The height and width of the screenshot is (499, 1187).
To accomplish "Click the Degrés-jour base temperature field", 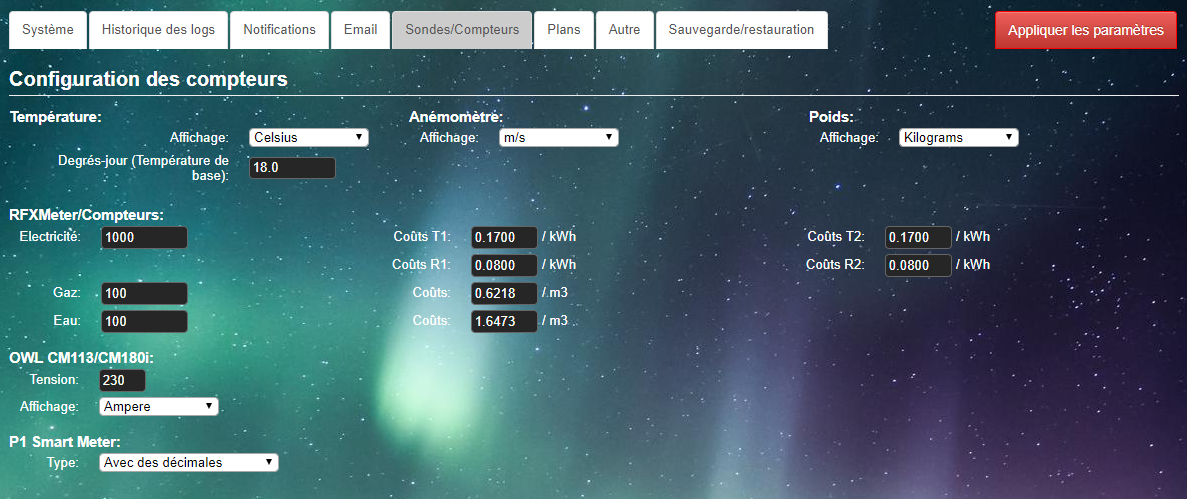I will (291, 168).
